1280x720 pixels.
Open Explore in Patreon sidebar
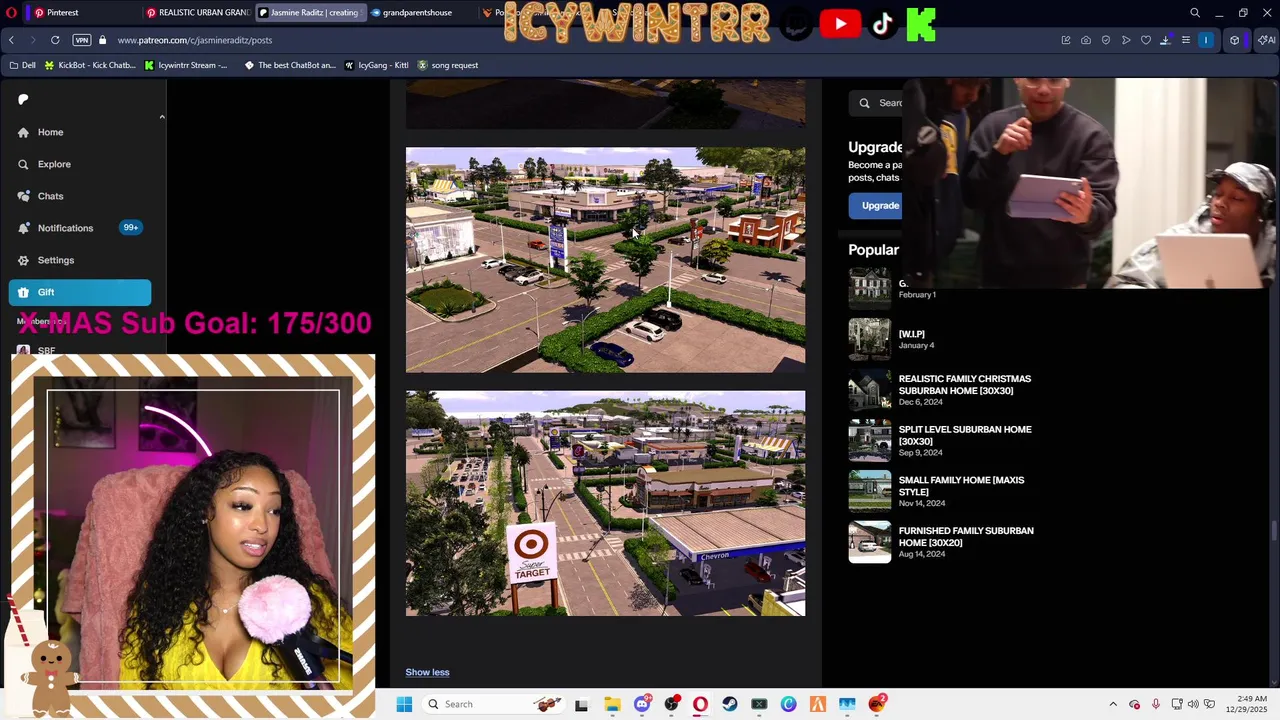[x=54, y=164]
